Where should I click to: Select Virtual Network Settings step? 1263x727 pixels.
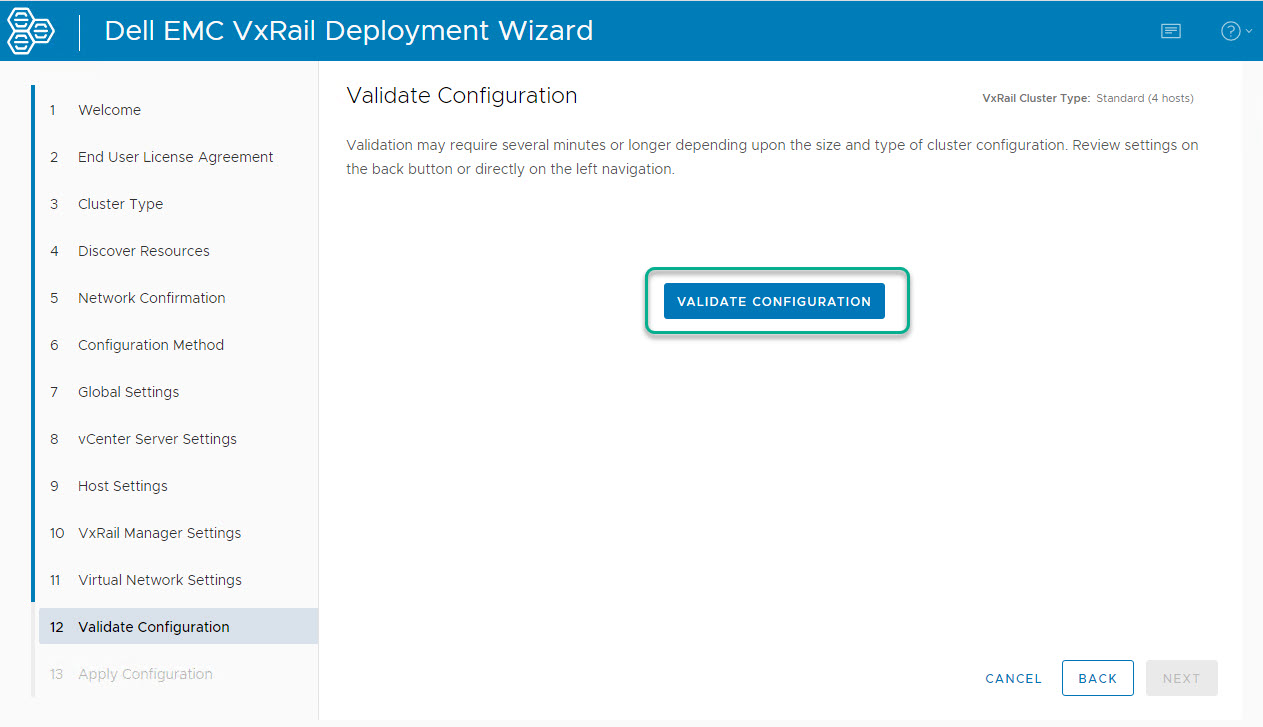[159, 580]
